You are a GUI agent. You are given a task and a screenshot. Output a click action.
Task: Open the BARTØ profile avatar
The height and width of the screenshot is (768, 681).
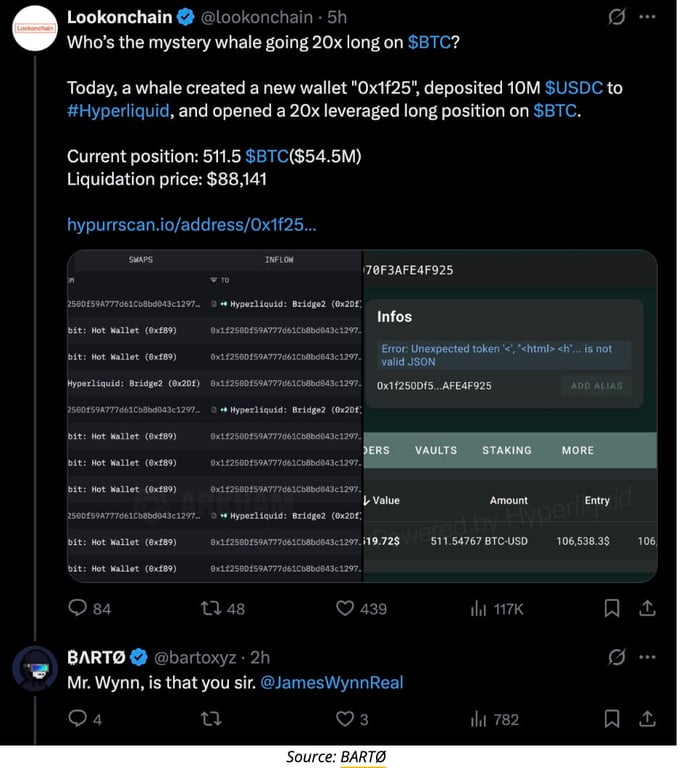tap(35, 669)
